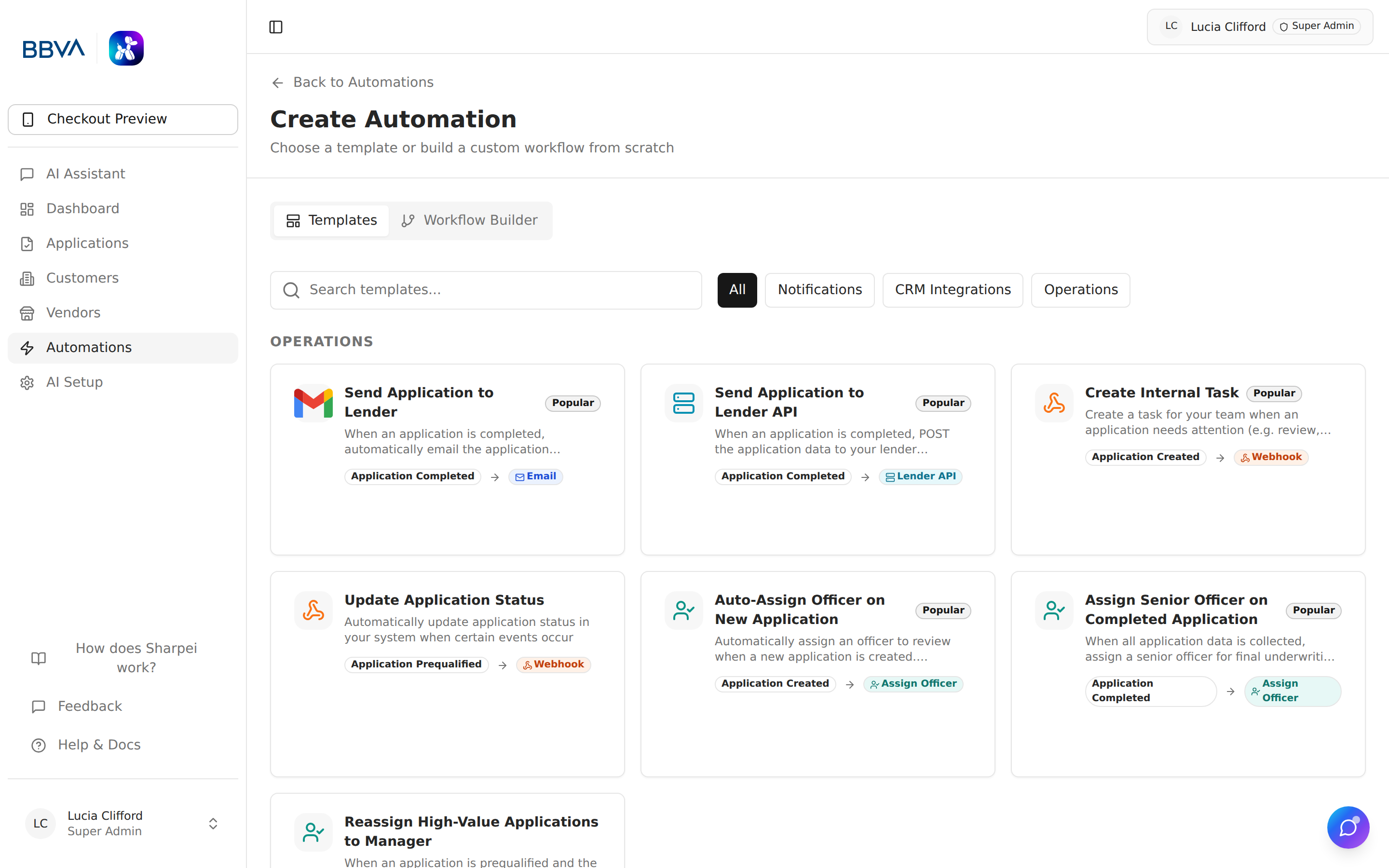This screenshot has height=868, width=1389.
Task: Open AI Setup via its gear icon
Action: coord(27,382)
